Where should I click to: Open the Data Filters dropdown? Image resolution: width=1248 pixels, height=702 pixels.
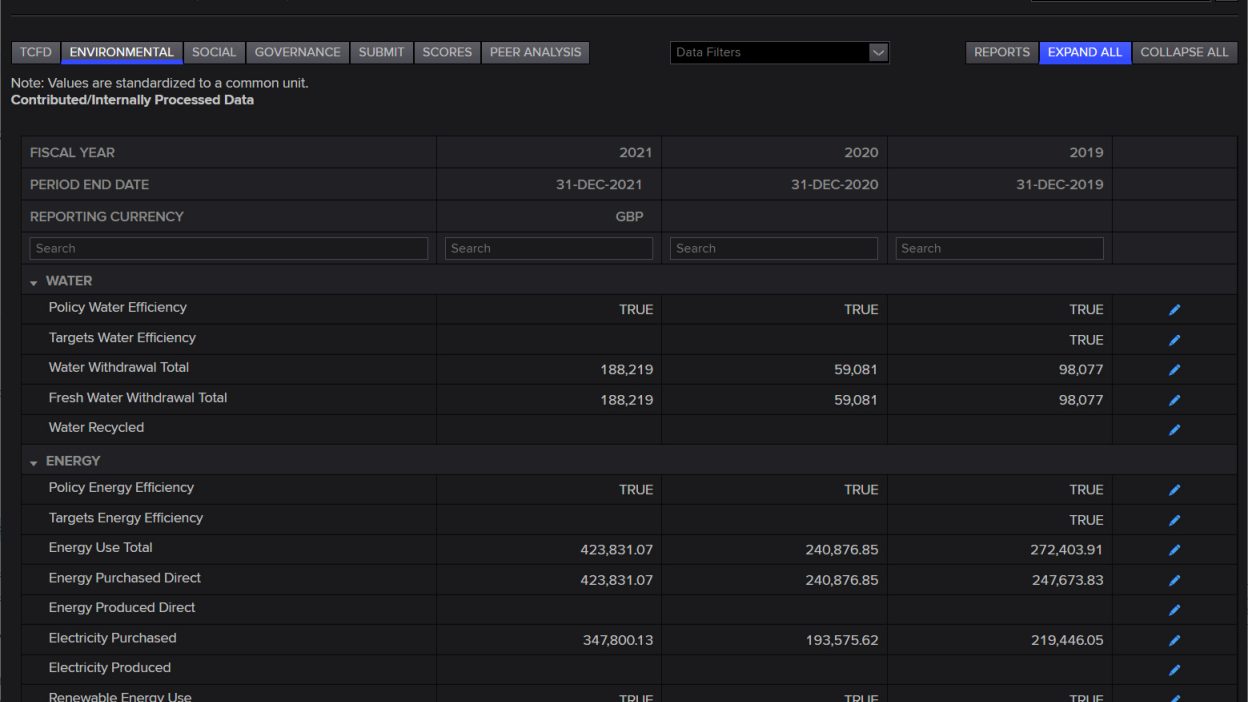[x=778, y=52]
